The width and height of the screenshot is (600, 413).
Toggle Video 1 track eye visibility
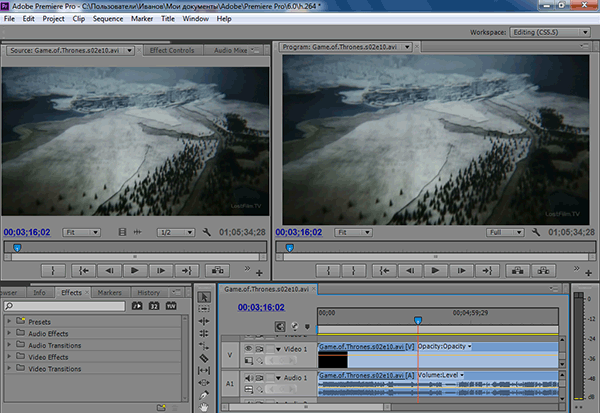(248, 349)
